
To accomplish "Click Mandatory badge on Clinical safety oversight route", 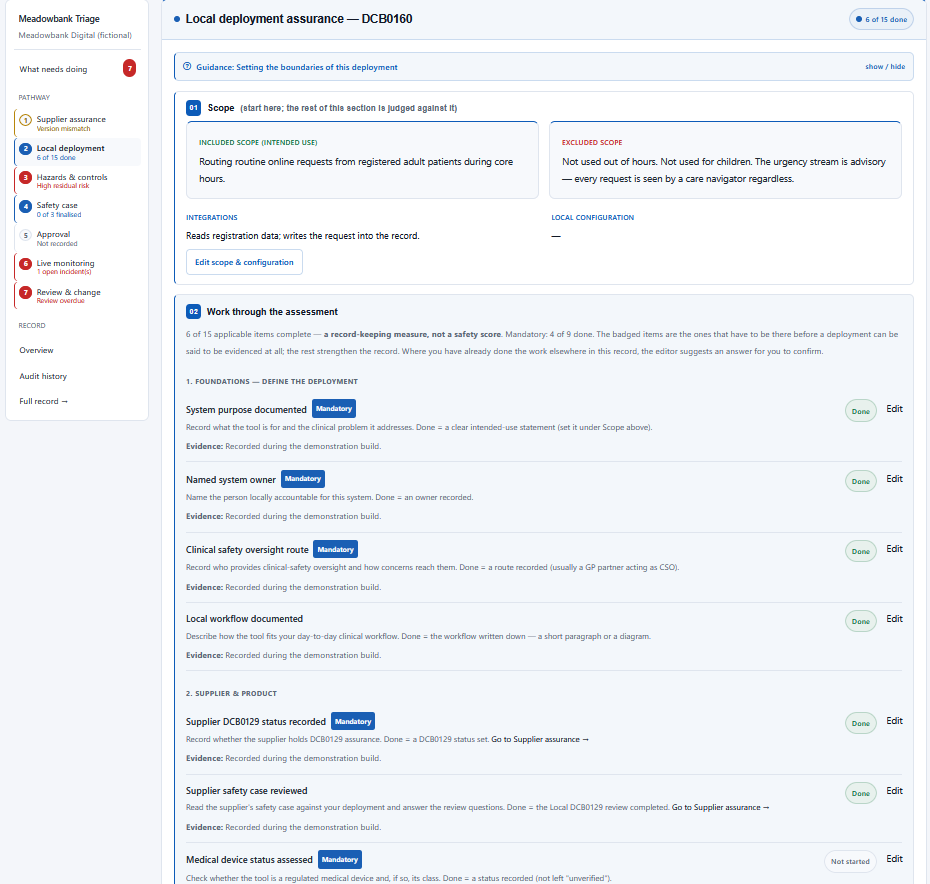I will (x=336, y=549).
